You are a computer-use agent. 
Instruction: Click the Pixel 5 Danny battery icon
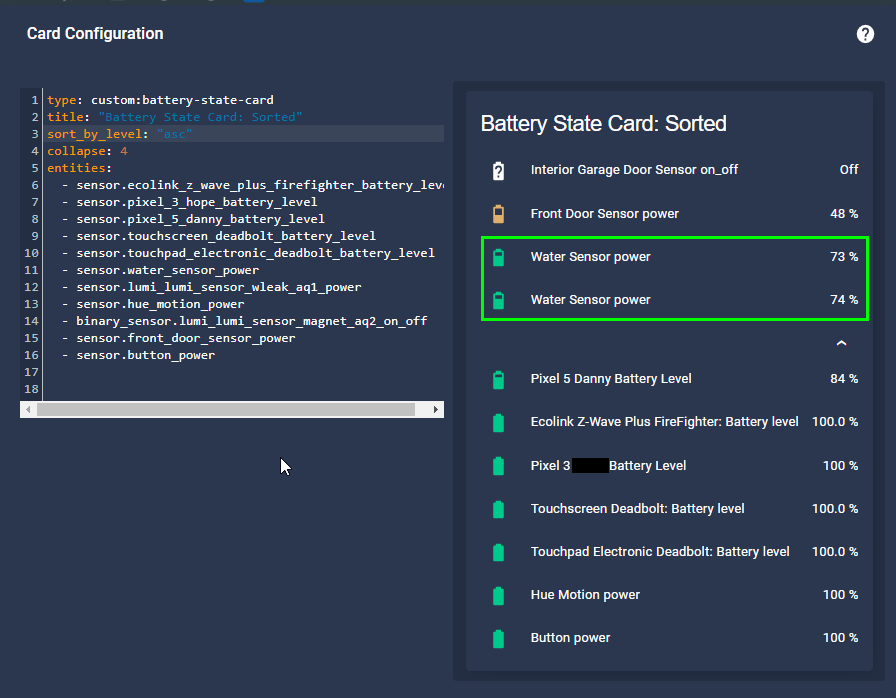[x=498, y=379]
